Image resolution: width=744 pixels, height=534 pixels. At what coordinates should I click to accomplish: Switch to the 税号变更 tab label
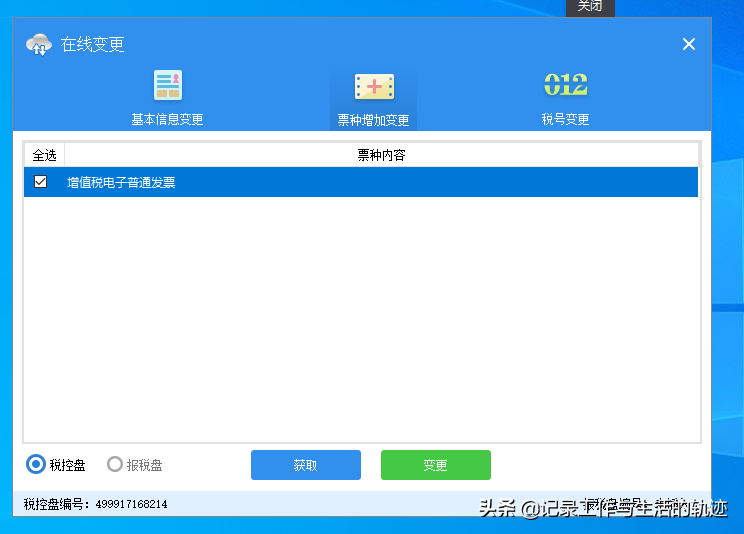pos(566,119)
